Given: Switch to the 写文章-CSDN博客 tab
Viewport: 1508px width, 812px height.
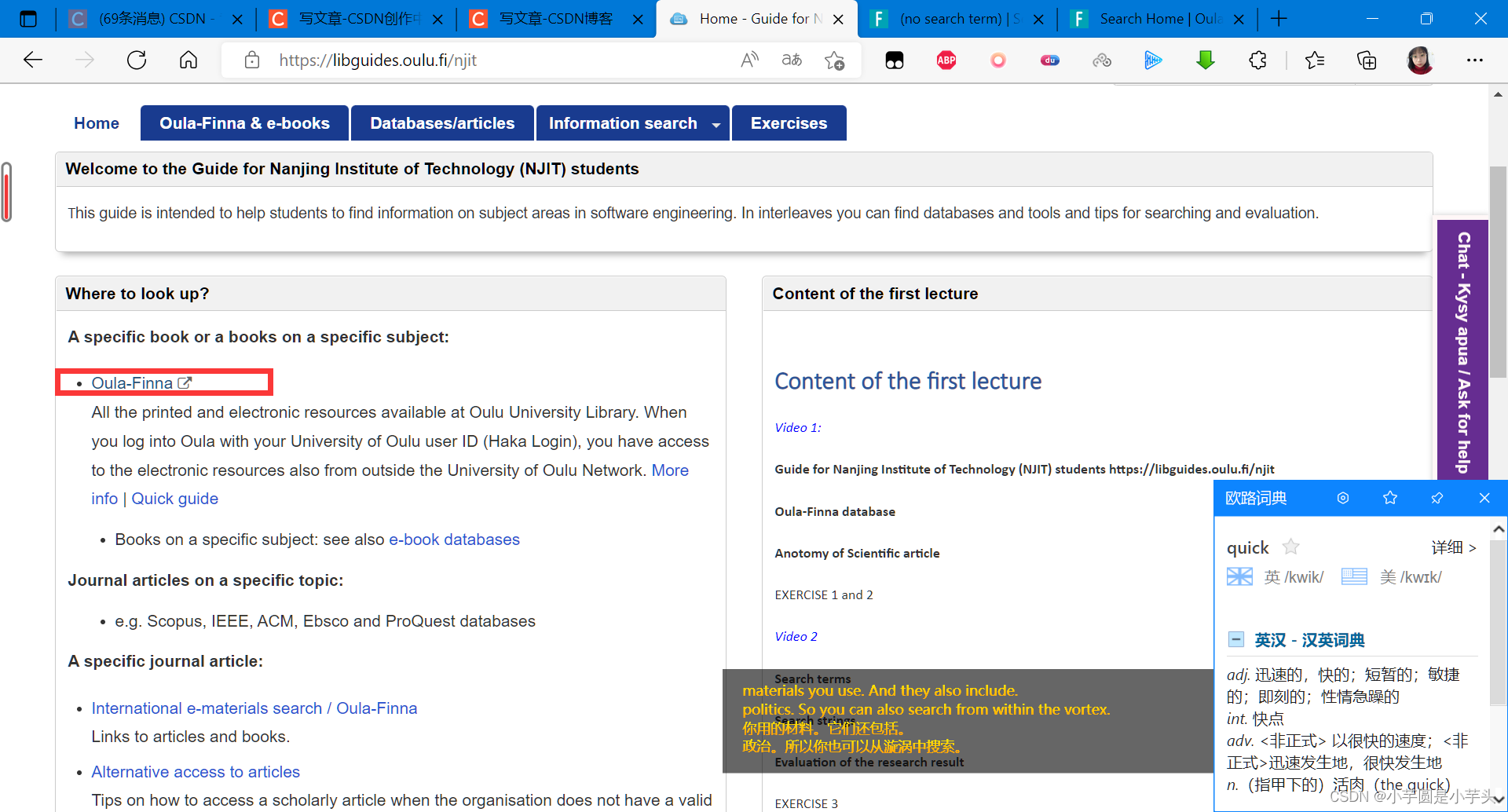Looking at the screenshot, I should click(x=555, y=19).
